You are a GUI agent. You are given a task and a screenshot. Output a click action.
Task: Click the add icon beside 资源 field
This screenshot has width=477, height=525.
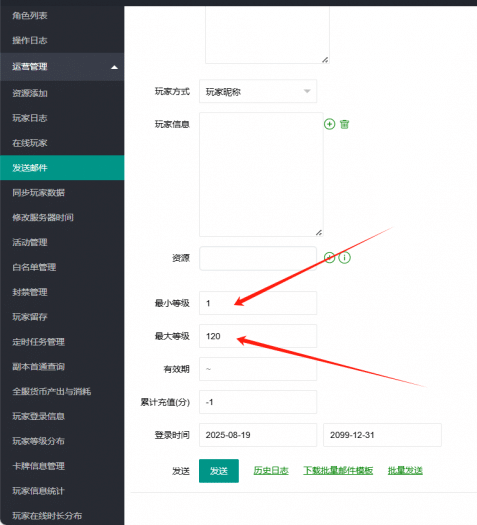(x=329, y=257)
